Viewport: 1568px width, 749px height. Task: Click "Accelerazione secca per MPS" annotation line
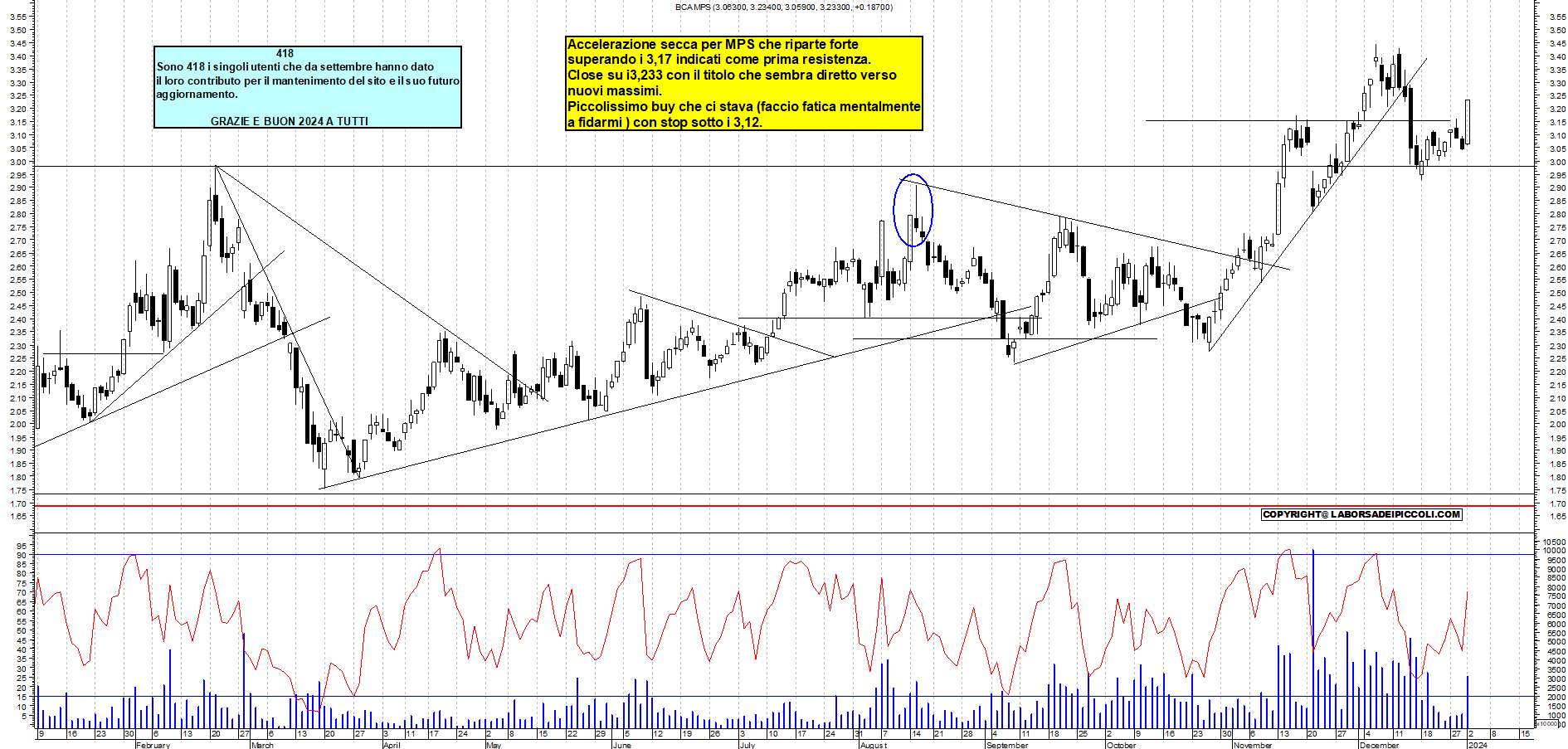point(713,44)
